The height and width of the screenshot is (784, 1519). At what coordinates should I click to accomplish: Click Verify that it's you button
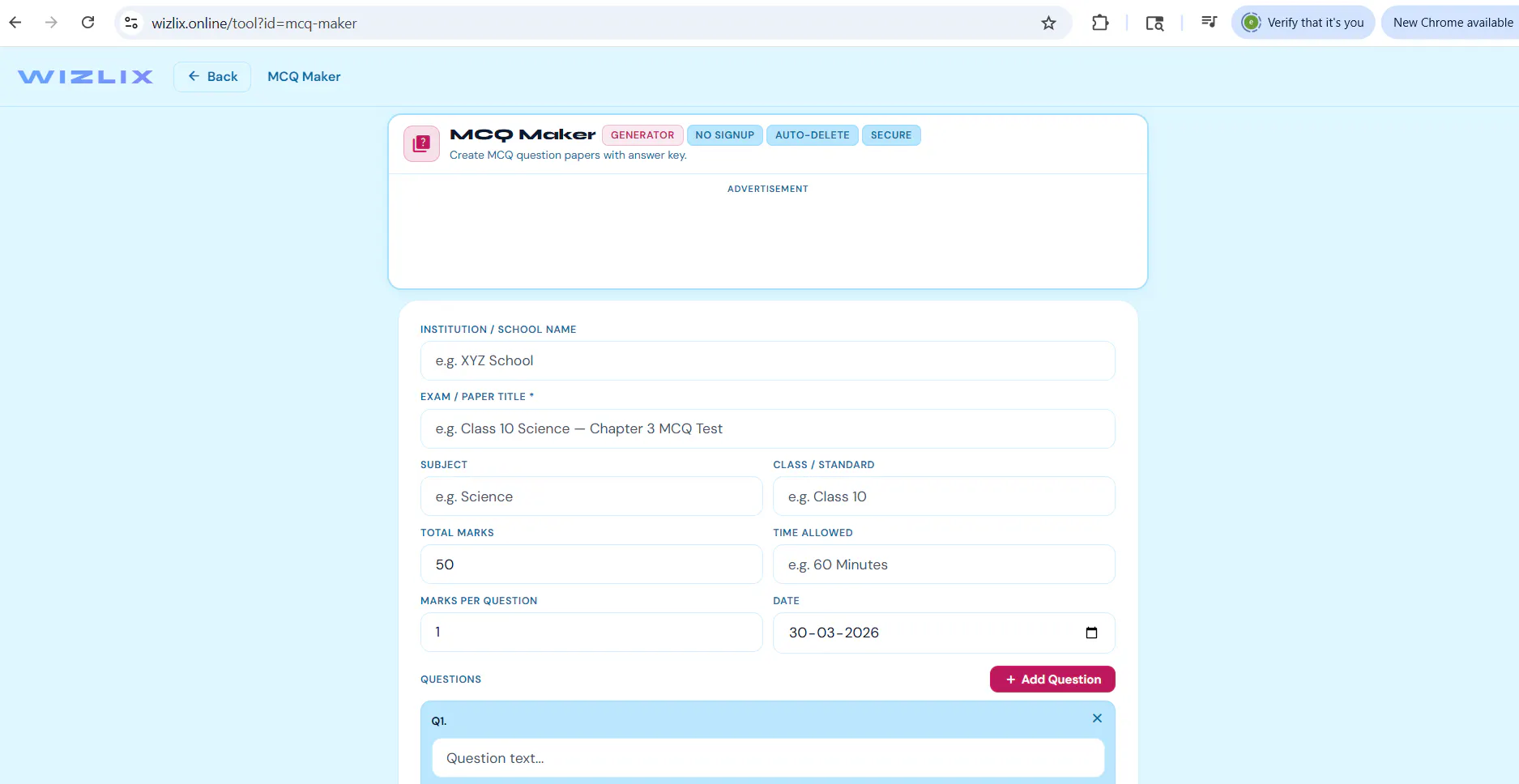click(1304, 23)
